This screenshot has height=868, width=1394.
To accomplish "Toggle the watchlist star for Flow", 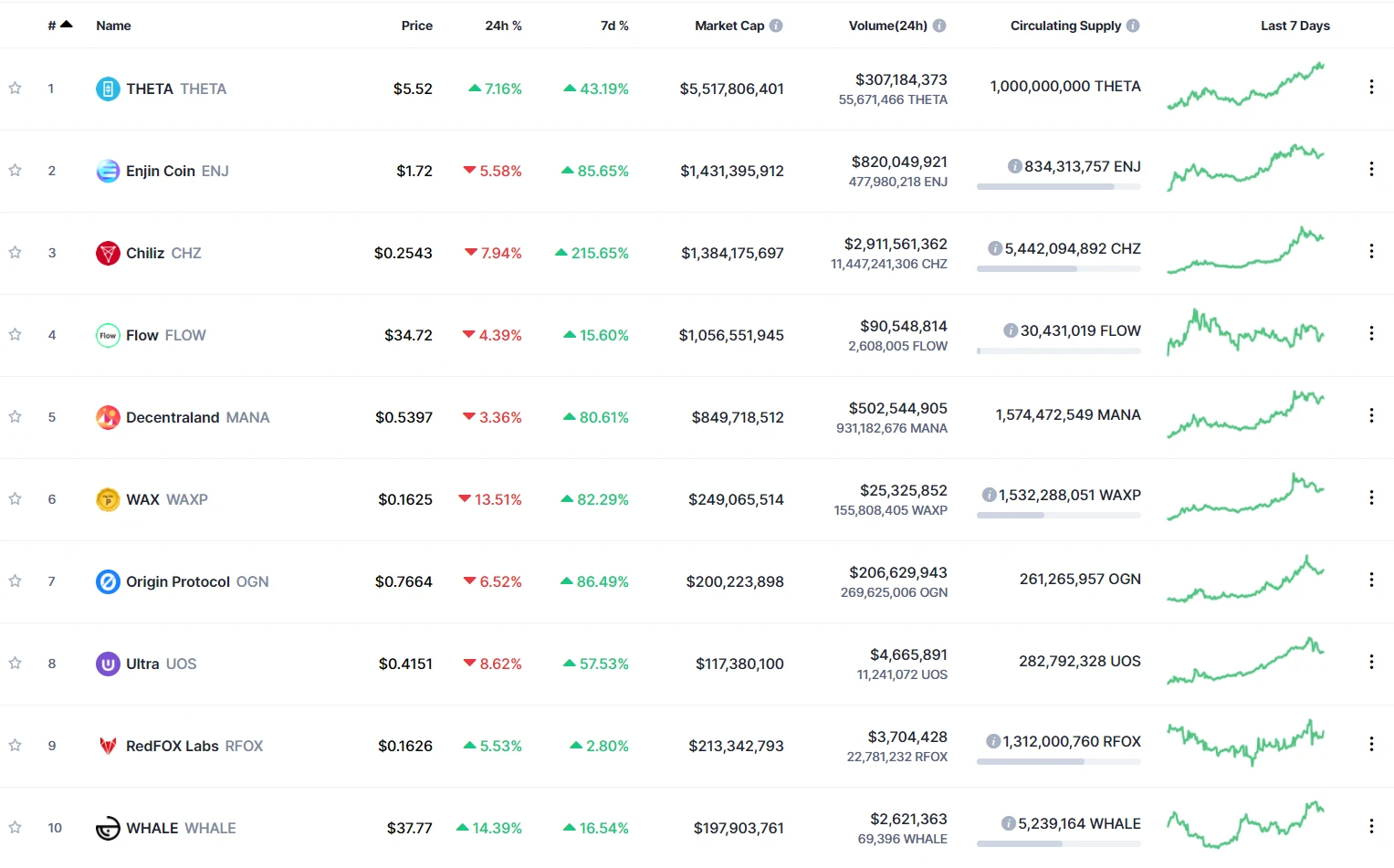I will point(16,335).
